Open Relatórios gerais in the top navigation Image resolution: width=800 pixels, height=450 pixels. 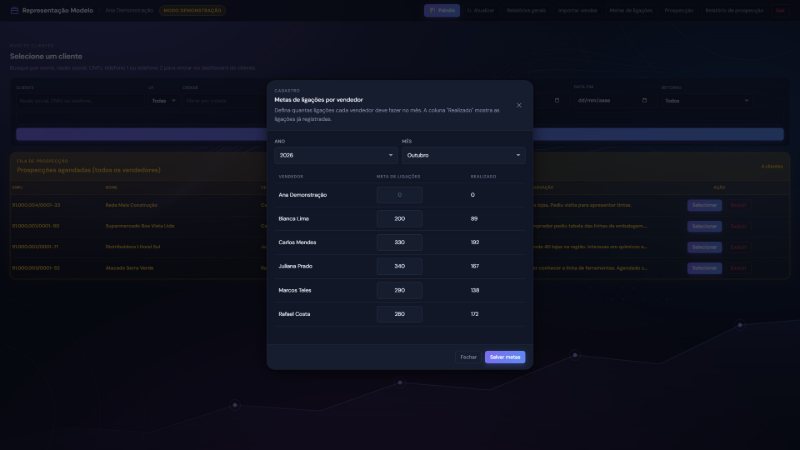click(526, 10)
